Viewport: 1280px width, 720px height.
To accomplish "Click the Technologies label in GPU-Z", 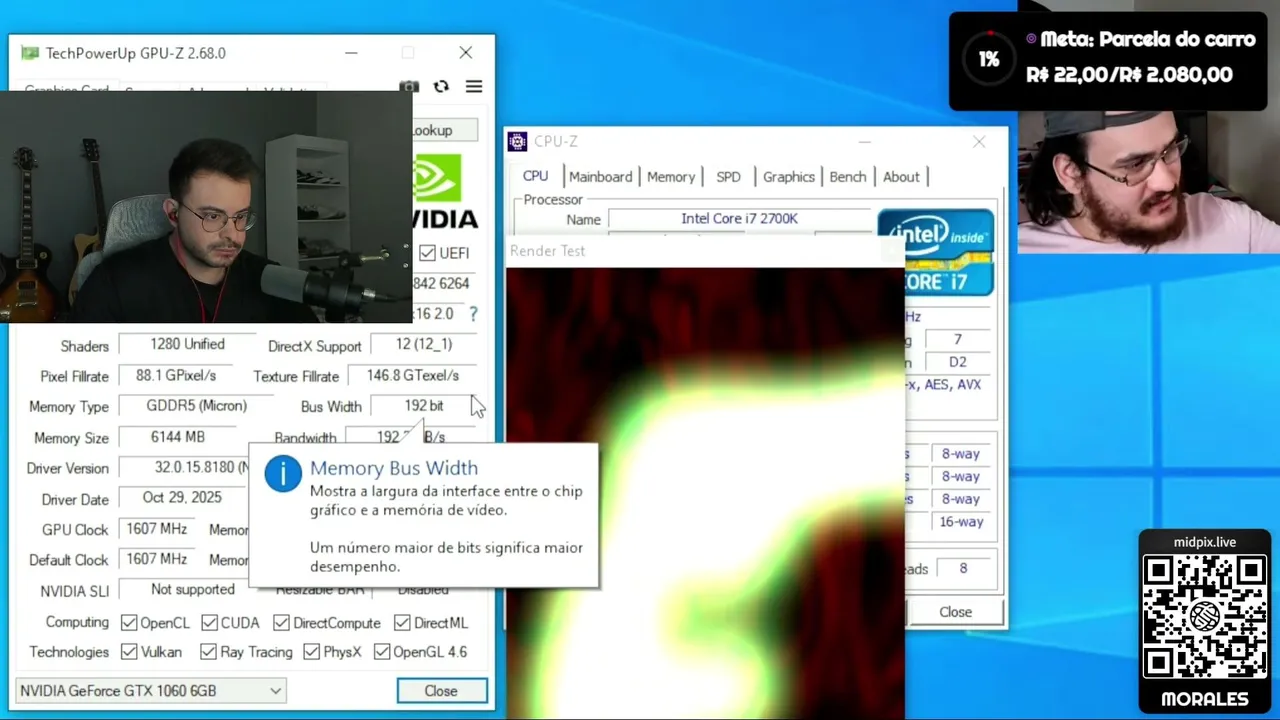I will point(68,652).
